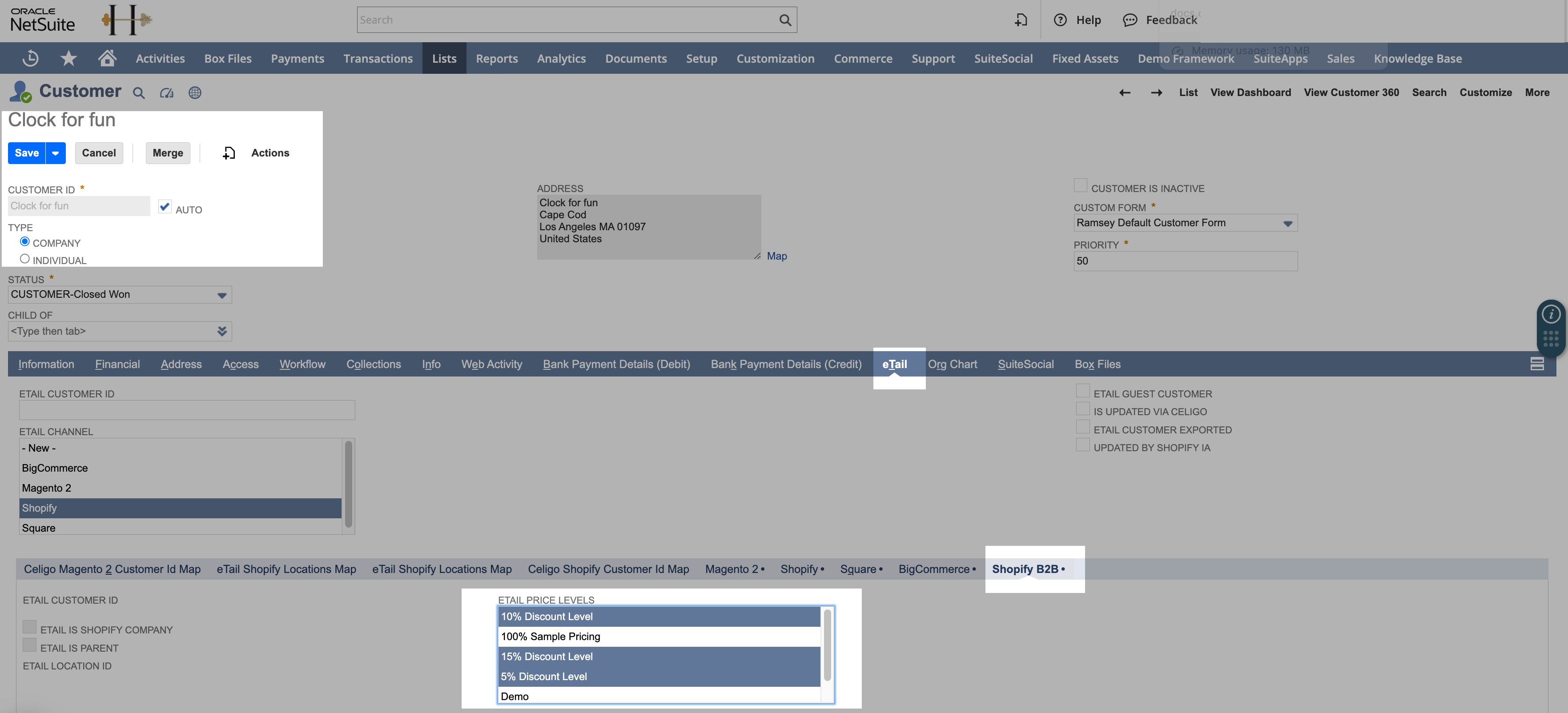Open the Customization navigation menu
The image size is (1568, 713).
776,58
